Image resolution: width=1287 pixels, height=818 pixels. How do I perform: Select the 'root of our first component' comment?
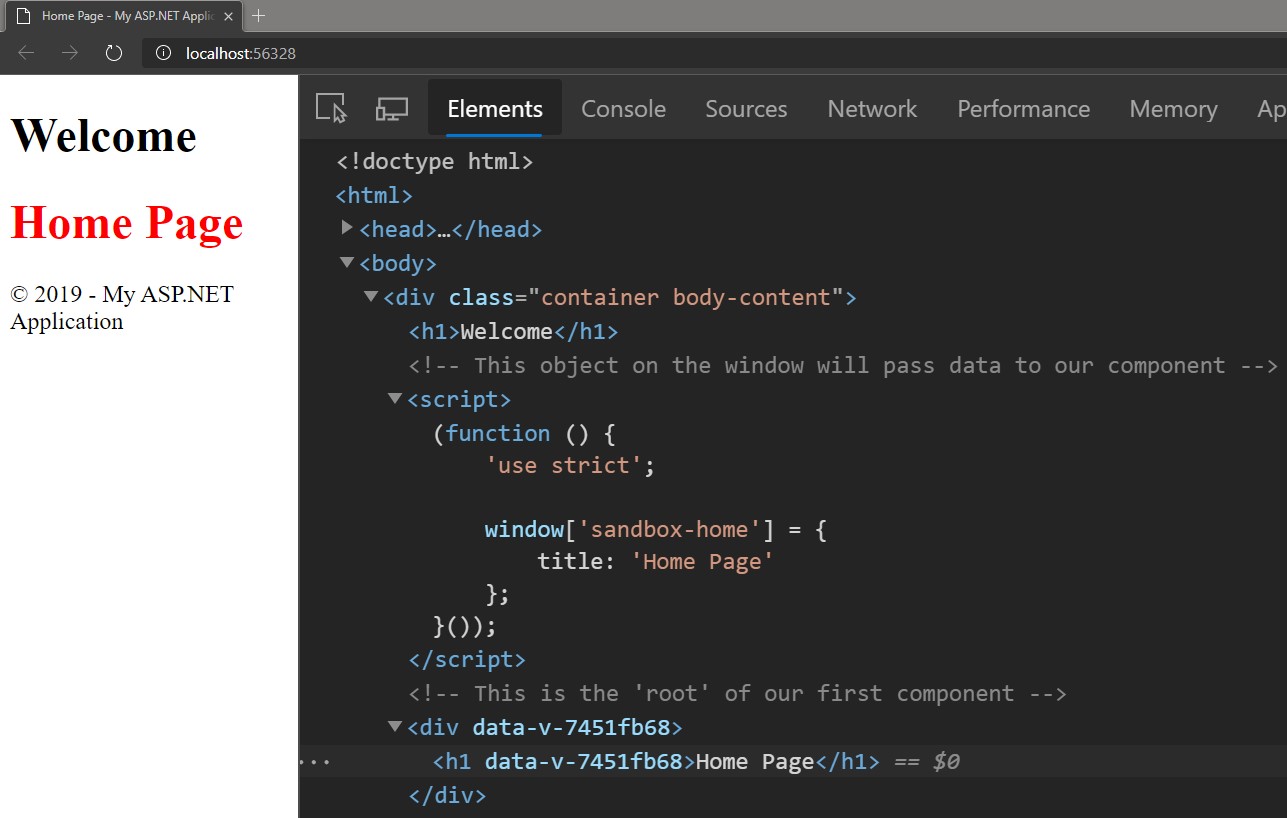(737, 693)
